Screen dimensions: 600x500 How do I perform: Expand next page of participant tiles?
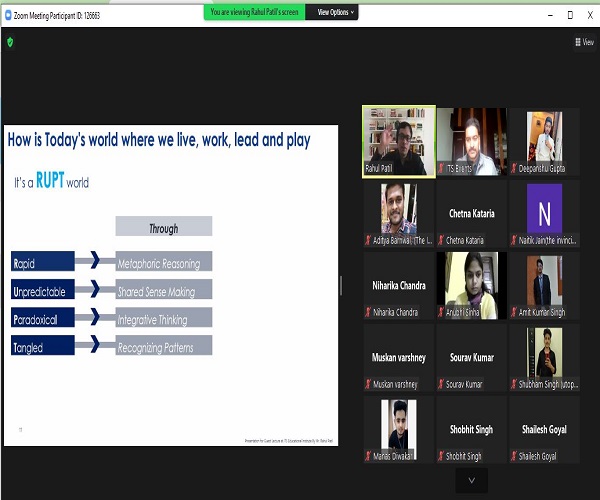tap(471, 480)
